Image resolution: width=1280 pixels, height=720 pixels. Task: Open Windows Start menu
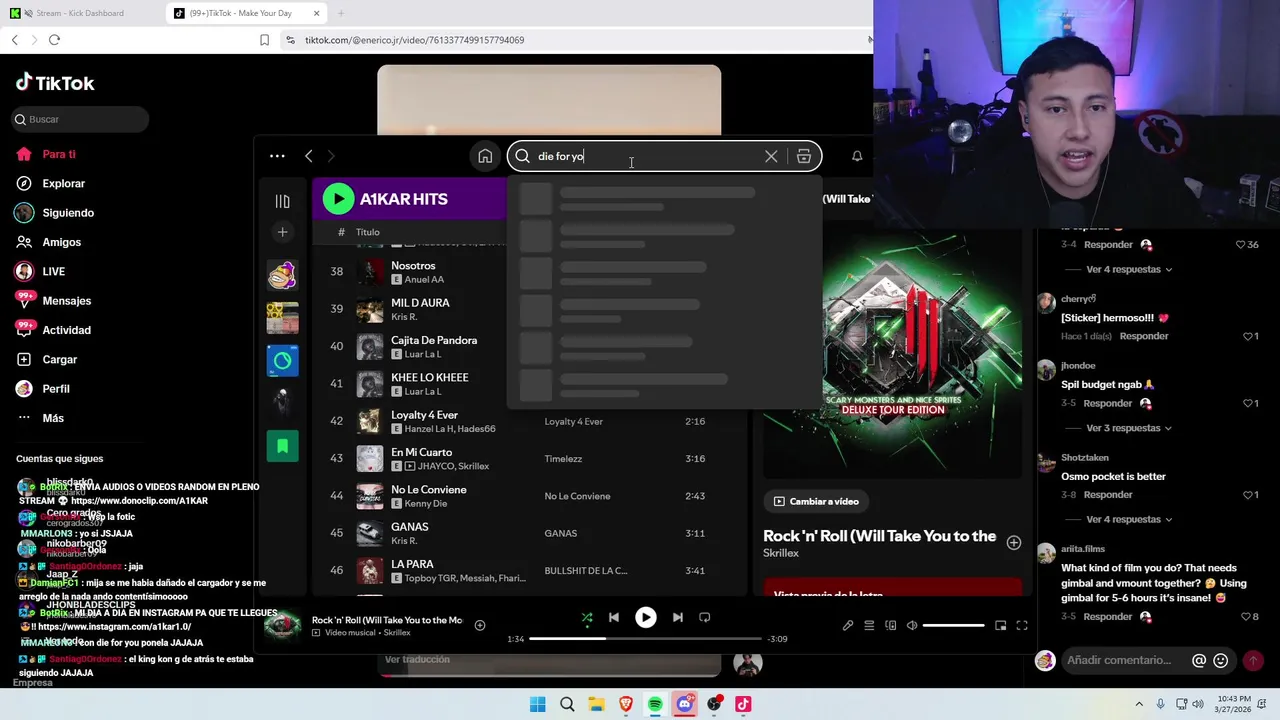(x=538, y=704)
